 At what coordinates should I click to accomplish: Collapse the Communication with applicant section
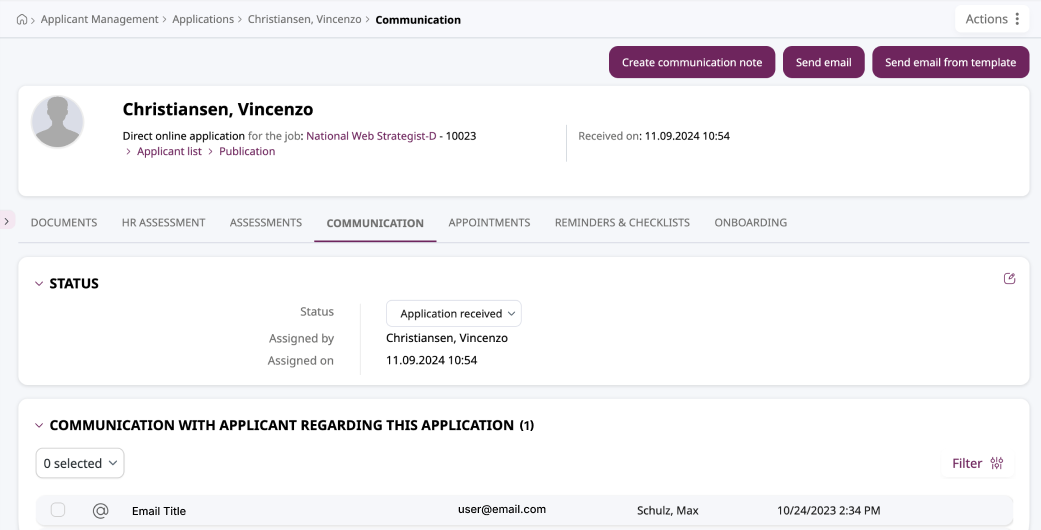tap(39, 426)
